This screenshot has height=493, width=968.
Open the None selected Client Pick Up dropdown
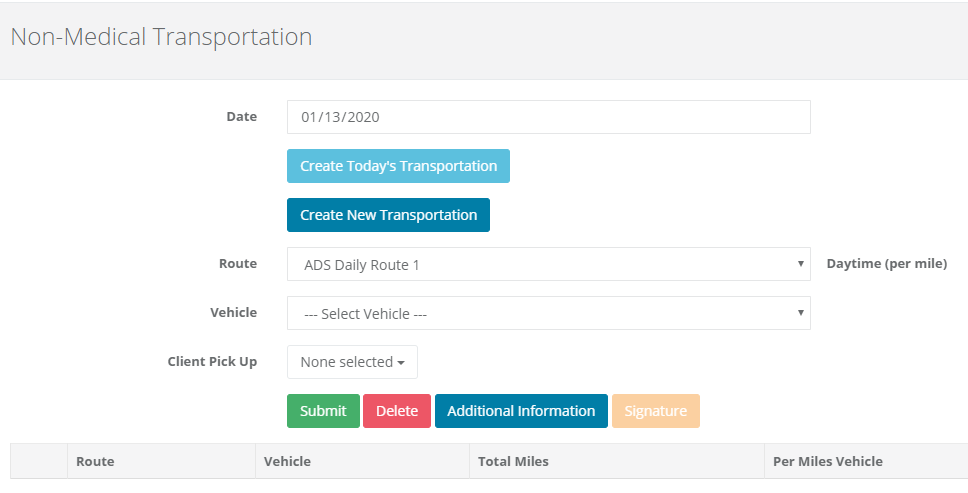352,362
